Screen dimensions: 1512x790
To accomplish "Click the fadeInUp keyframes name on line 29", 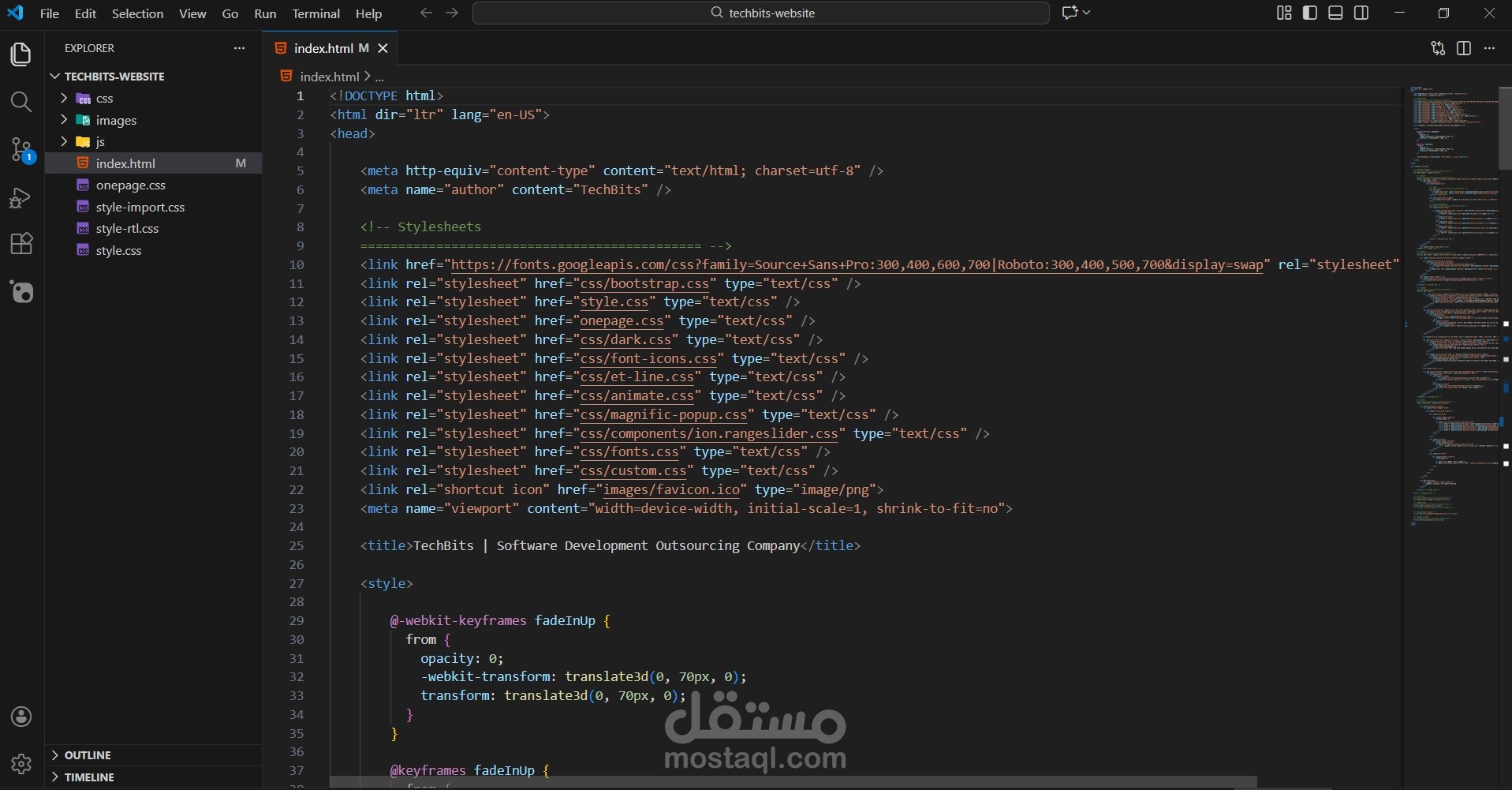I will click(565, 621).
